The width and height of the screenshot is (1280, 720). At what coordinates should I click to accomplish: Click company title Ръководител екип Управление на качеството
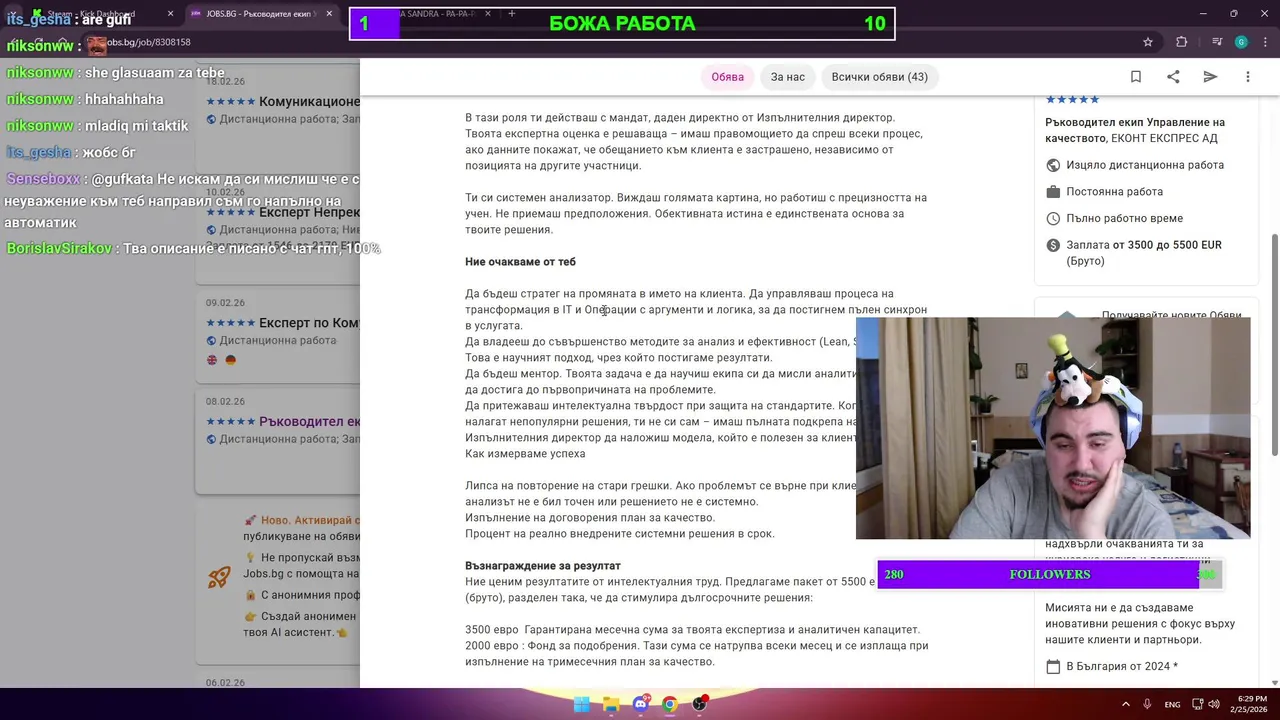[x=1135, y=130]
